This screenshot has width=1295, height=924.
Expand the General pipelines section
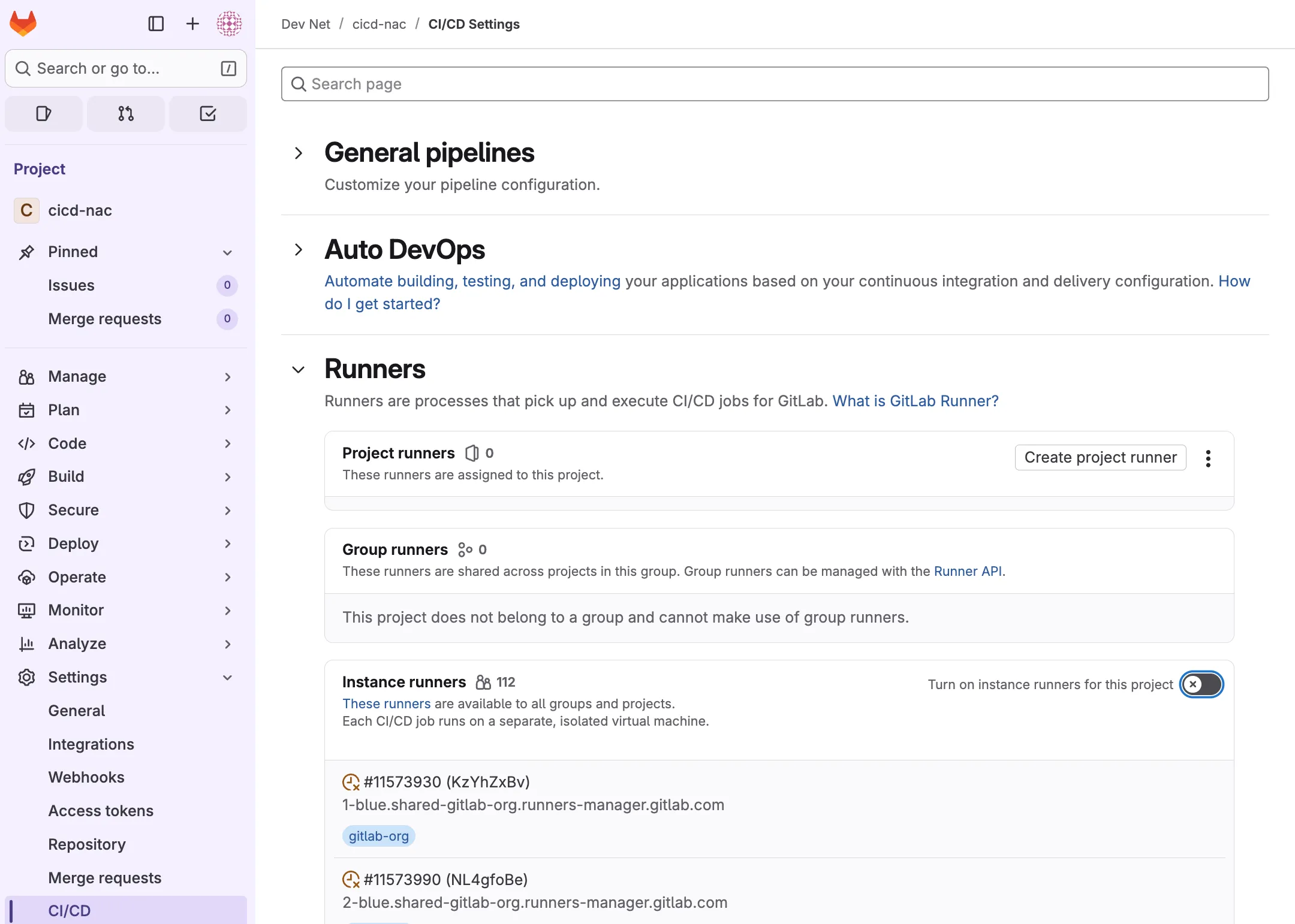(x=299, y=153)
